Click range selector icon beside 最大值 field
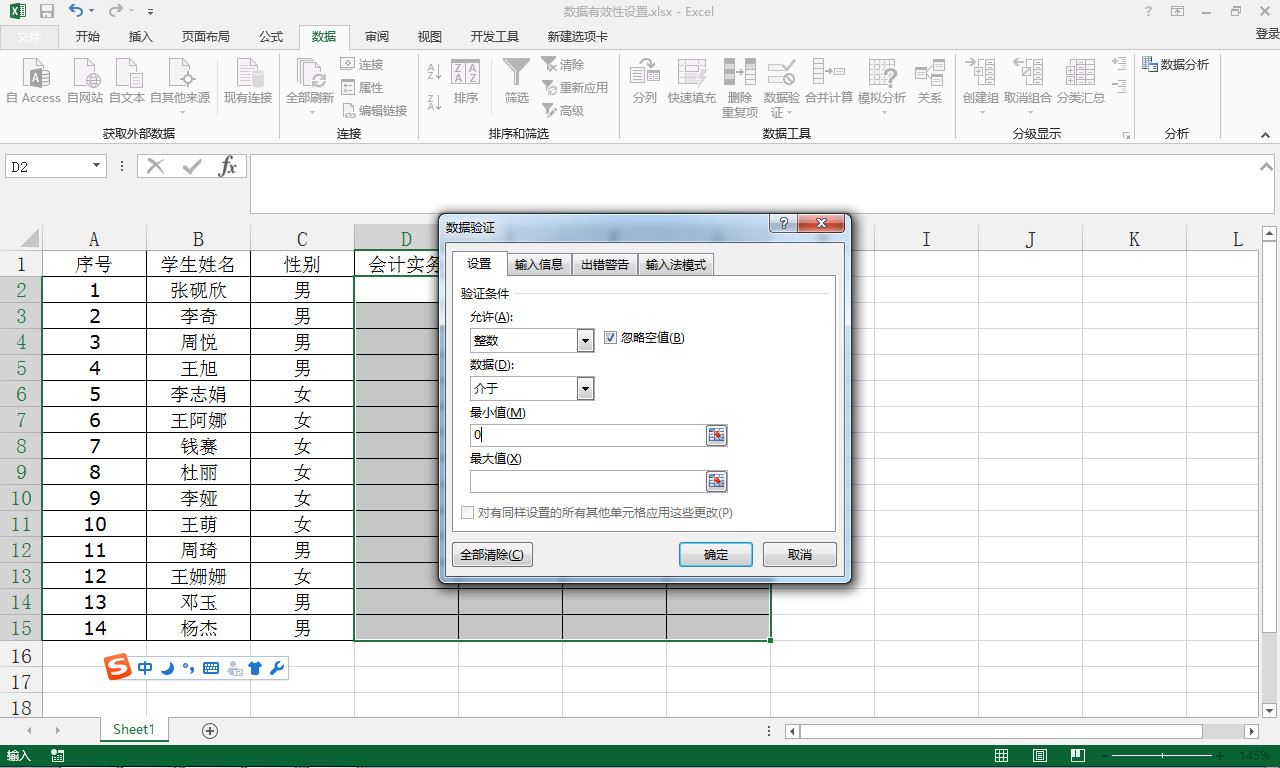1280x768 pixels. (x=716, y=481)
